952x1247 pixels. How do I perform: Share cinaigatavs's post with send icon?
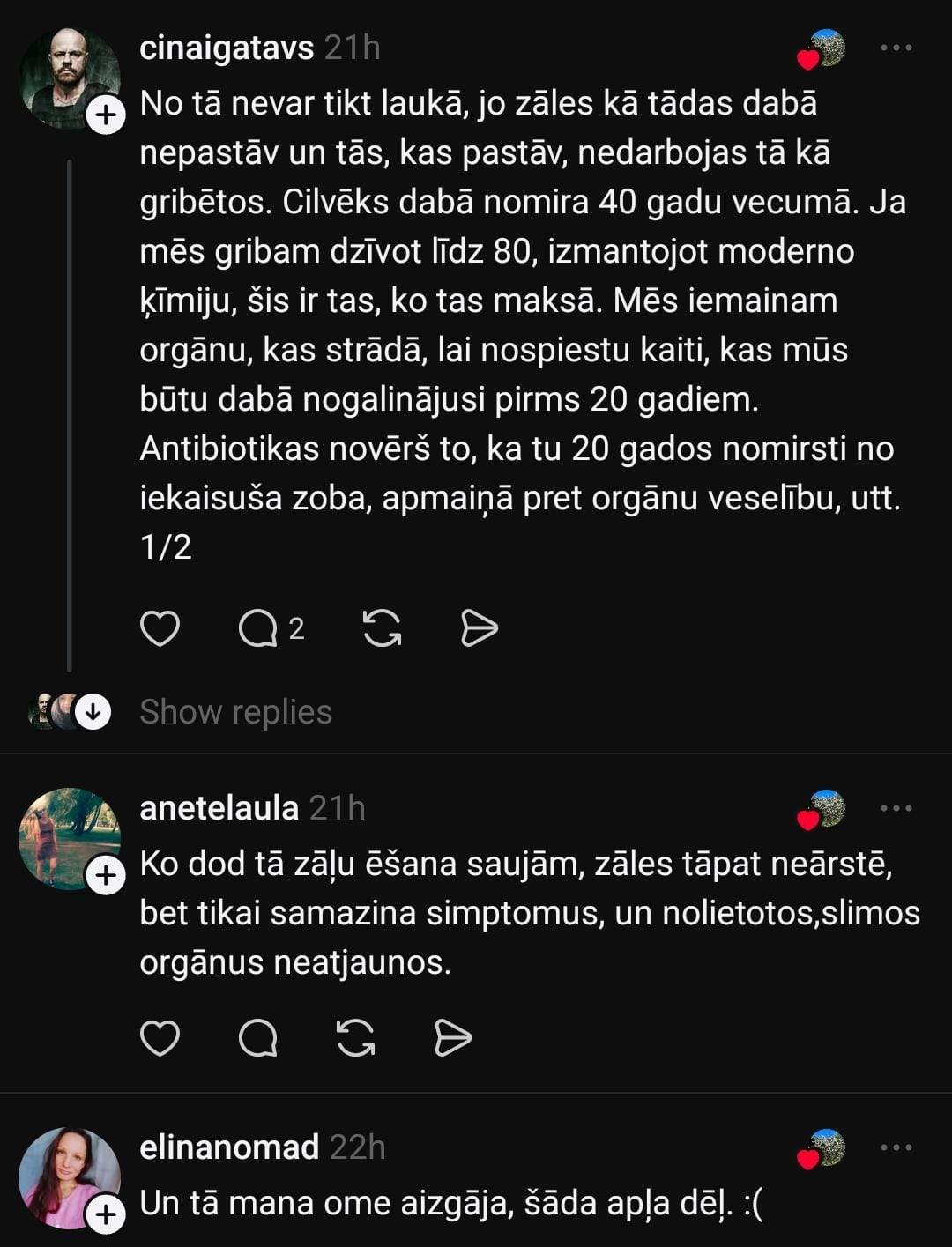[x=479, y=628]
